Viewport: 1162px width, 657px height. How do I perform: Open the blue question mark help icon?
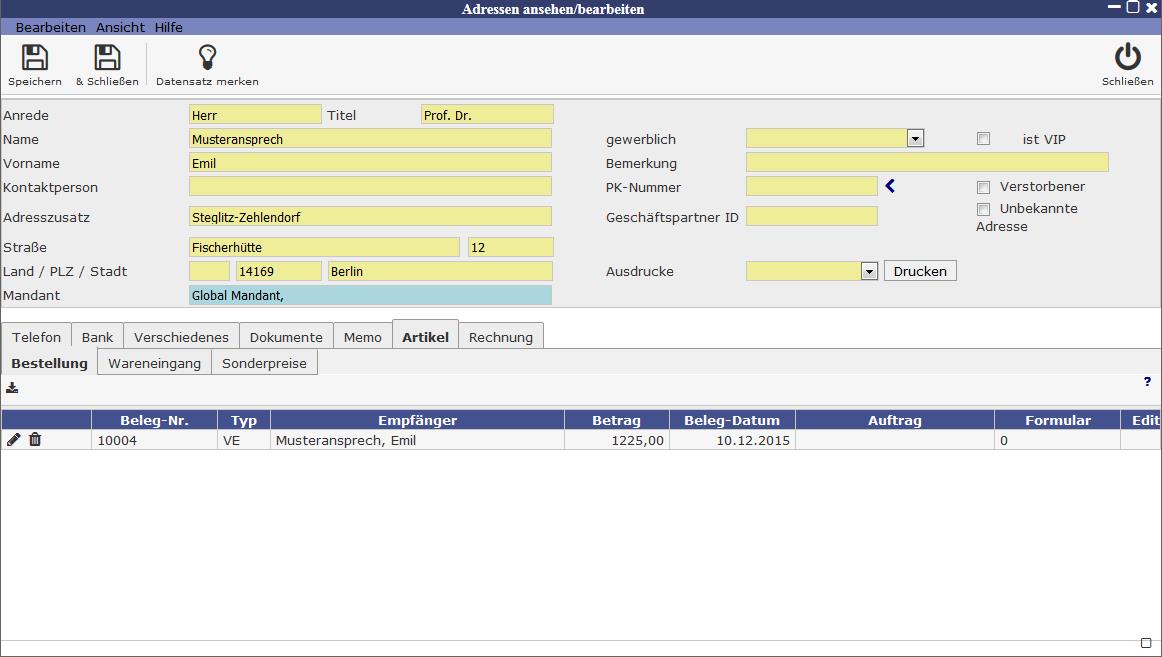click(1147, 382)
